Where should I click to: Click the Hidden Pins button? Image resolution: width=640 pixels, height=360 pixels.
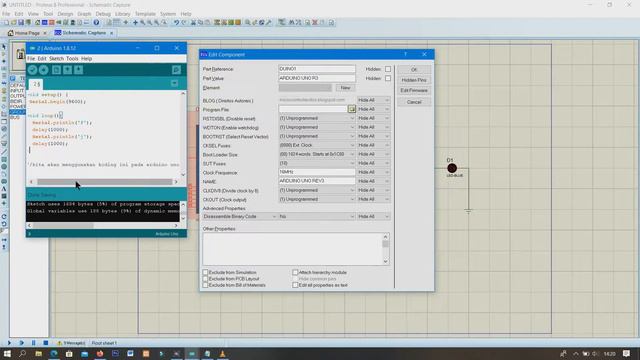[414, 80]
